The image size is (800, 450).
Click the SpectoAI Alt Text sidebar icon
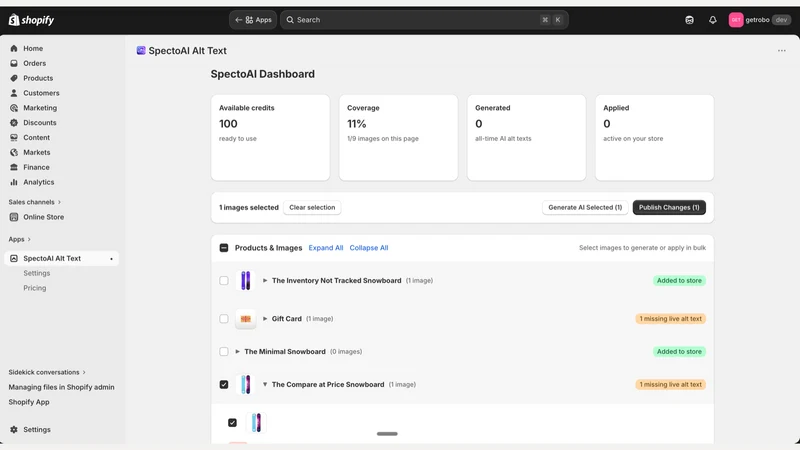(14, 258)
